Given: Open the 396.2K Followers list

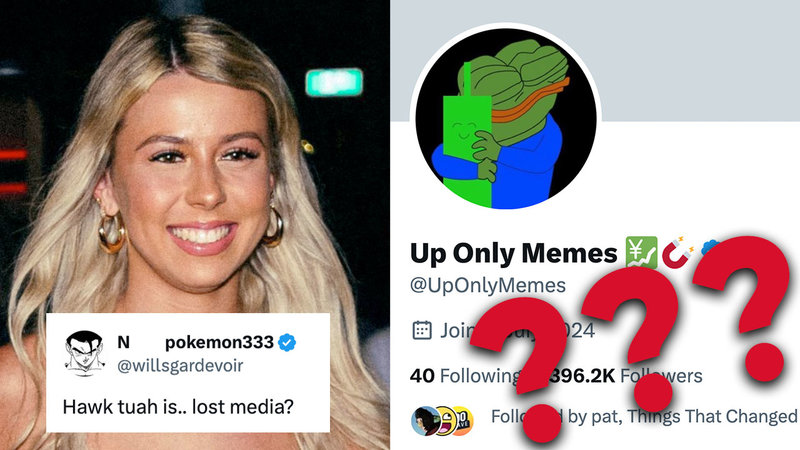Looking at the screenshot, I should (x=625, y=376).
